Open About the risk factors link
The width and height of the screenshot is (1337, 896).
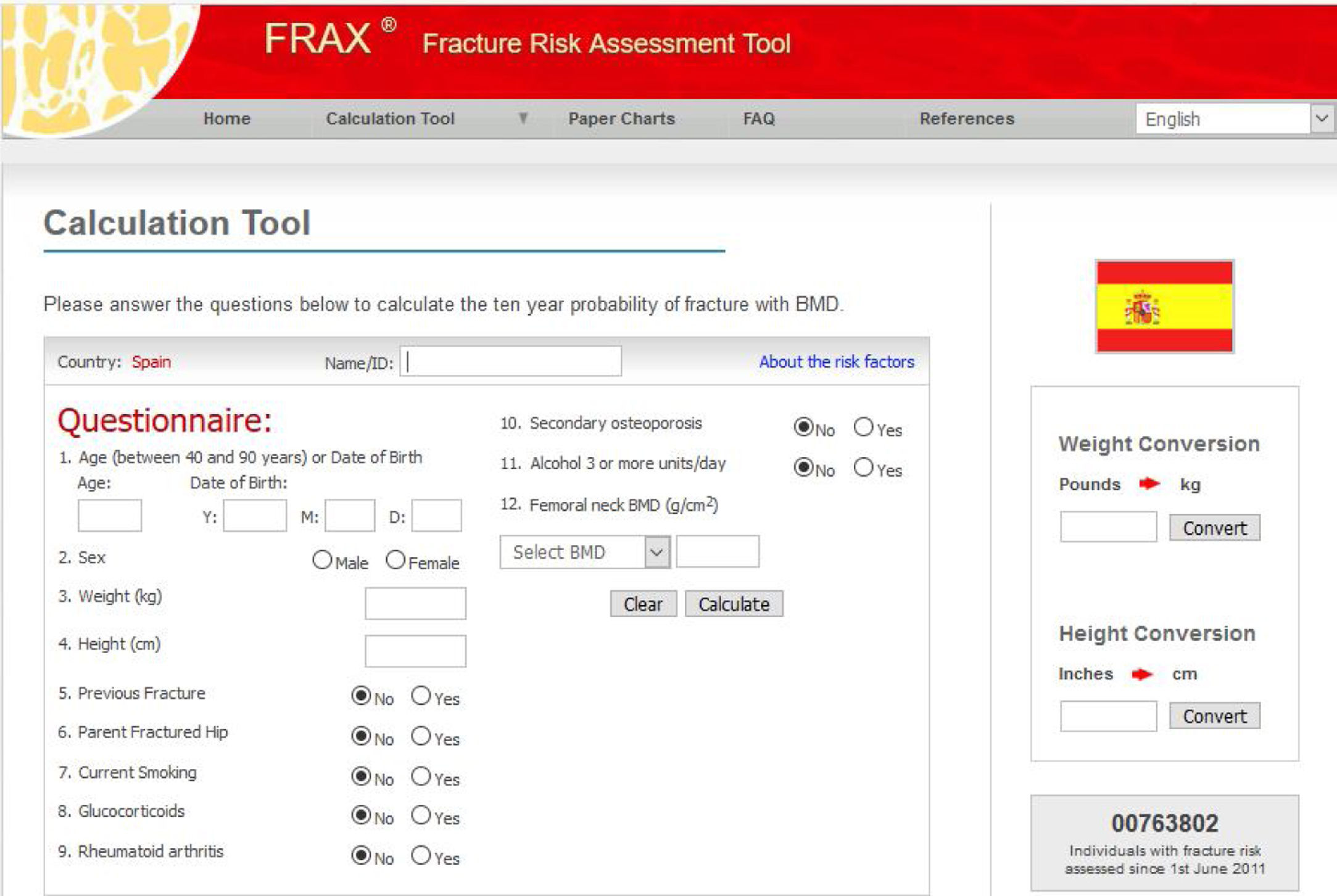click(836, 362)
